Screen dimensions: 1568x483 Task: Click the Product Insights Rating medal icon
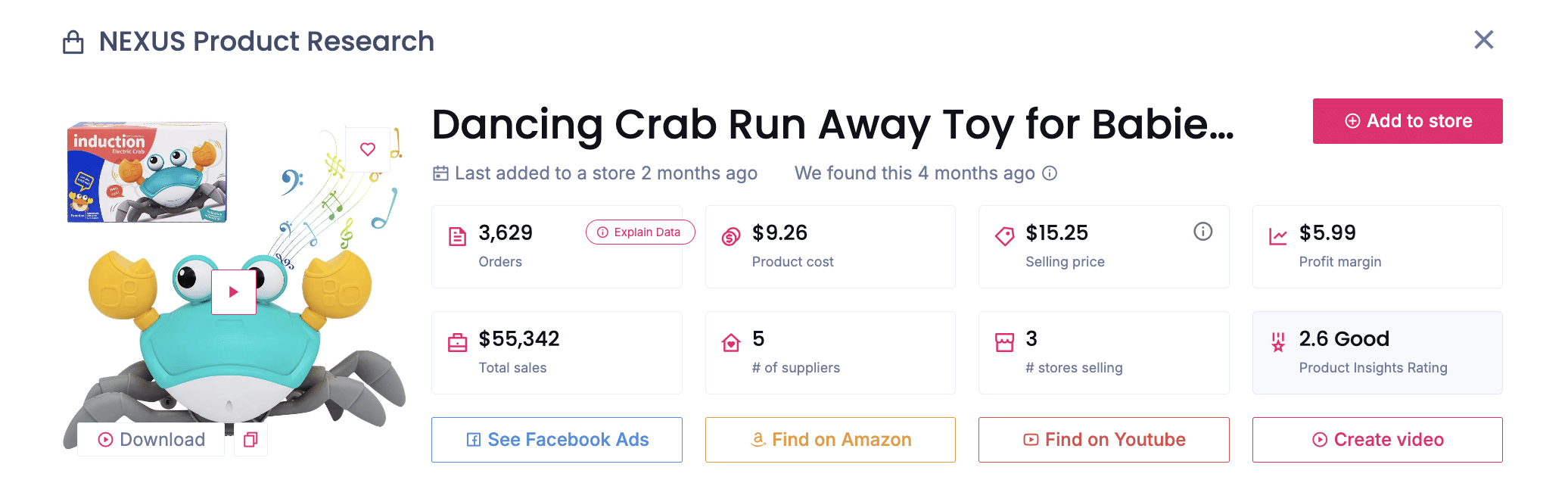pos(1277,343)
